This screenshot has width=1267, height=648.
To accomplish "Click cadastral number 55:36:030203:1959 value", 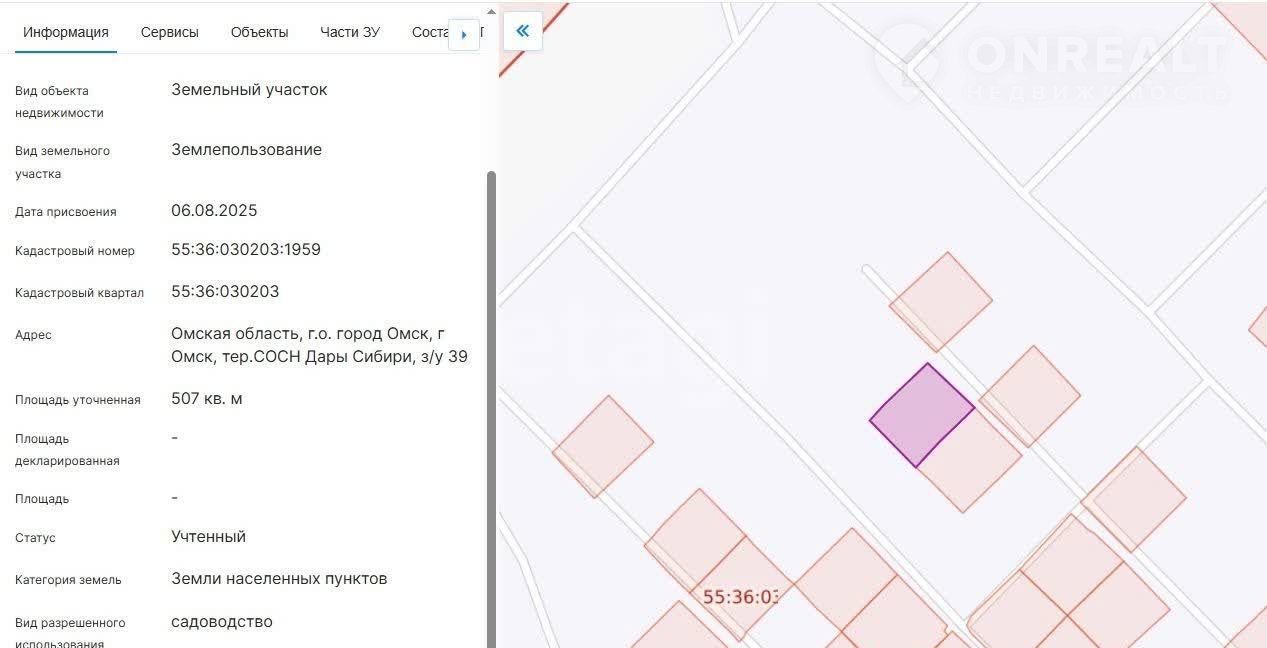I will [x=246, y=250].
